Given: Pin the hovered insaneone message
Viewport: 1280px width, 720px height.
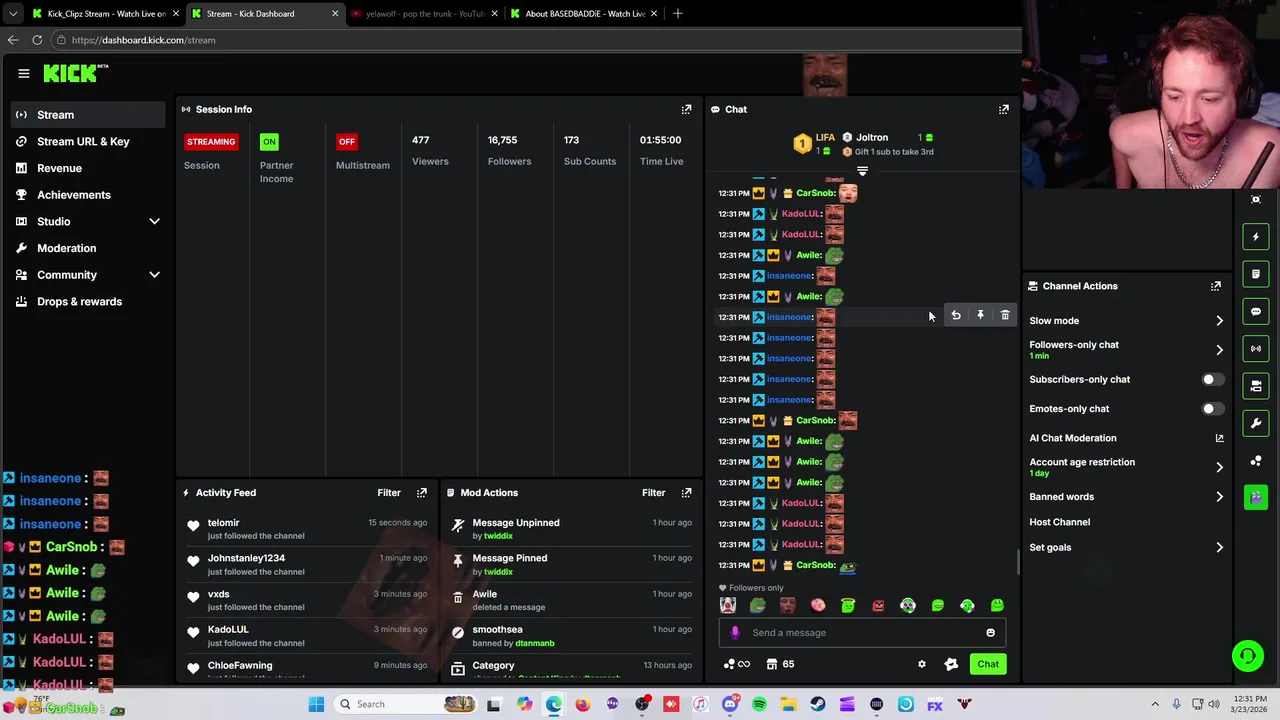Looking at the screenshot, I should (981, 315).
